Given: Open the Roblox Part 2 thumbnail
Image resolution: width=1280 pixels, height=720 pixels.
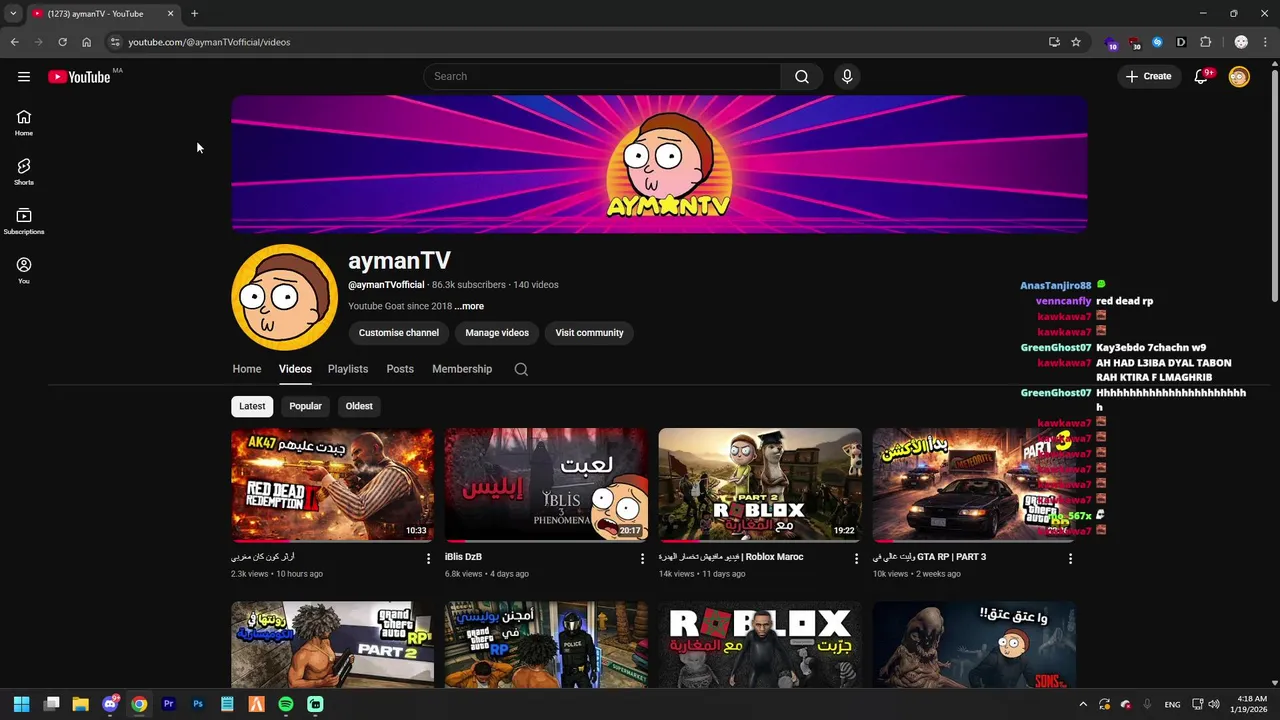Looking at the screenshot, I should [x=760, y=485].
